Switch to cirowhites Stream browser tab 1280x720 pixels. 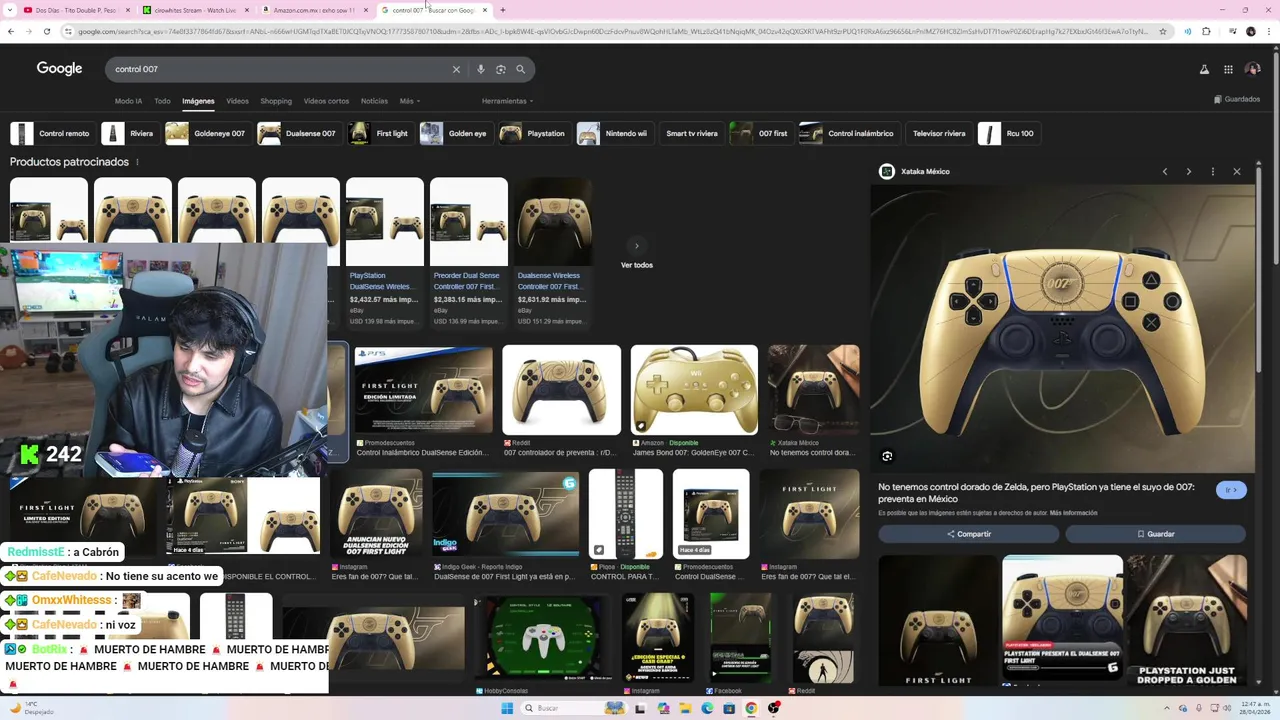pos(194,10)
